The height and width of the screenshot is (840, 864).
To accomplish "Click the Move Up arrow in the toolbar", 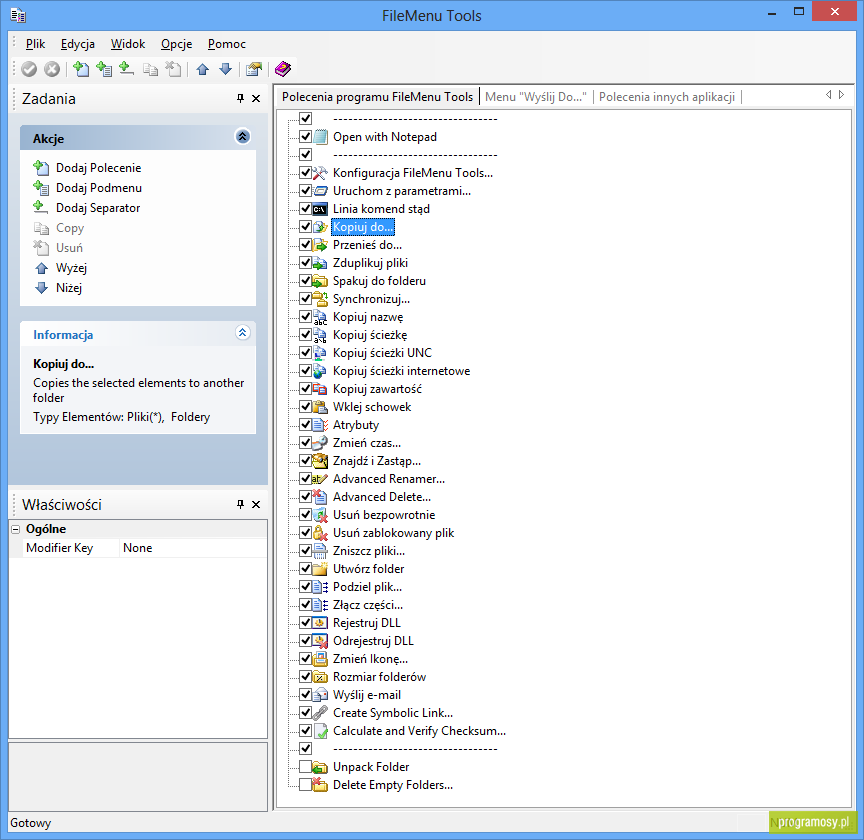I will 203,69.
